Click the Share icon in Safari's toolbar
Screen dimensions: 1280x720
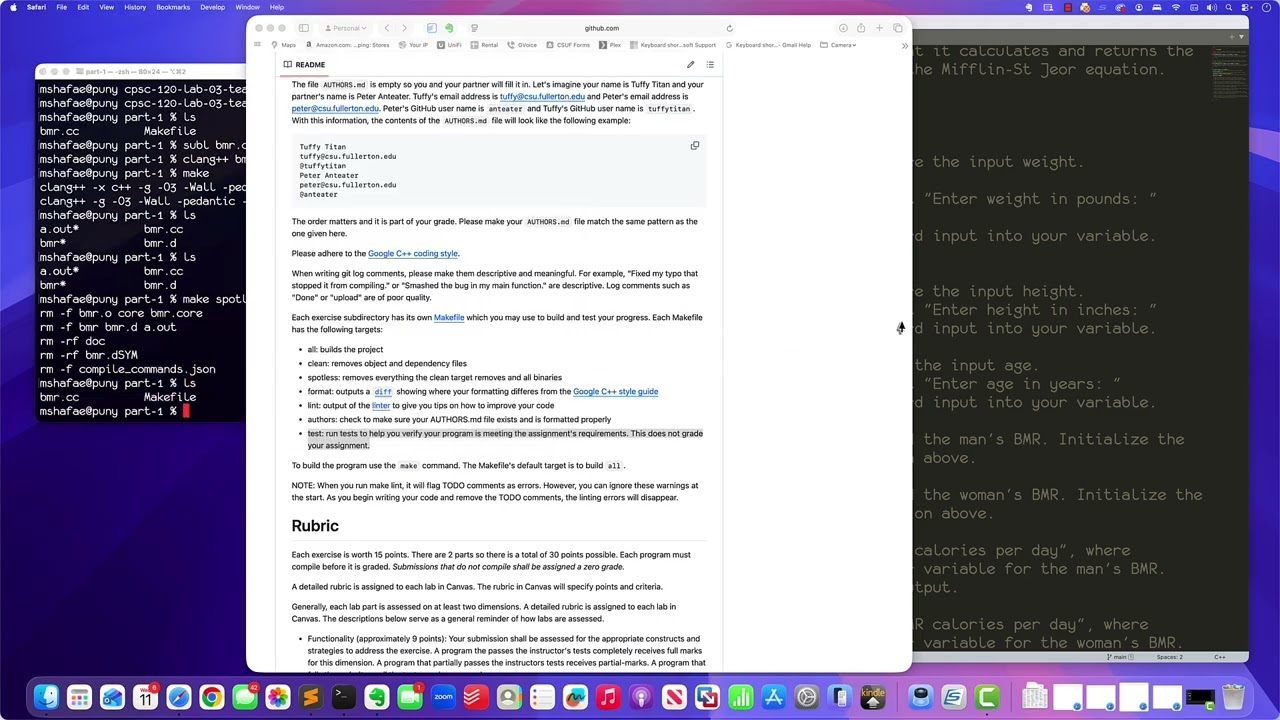[860, 28]
